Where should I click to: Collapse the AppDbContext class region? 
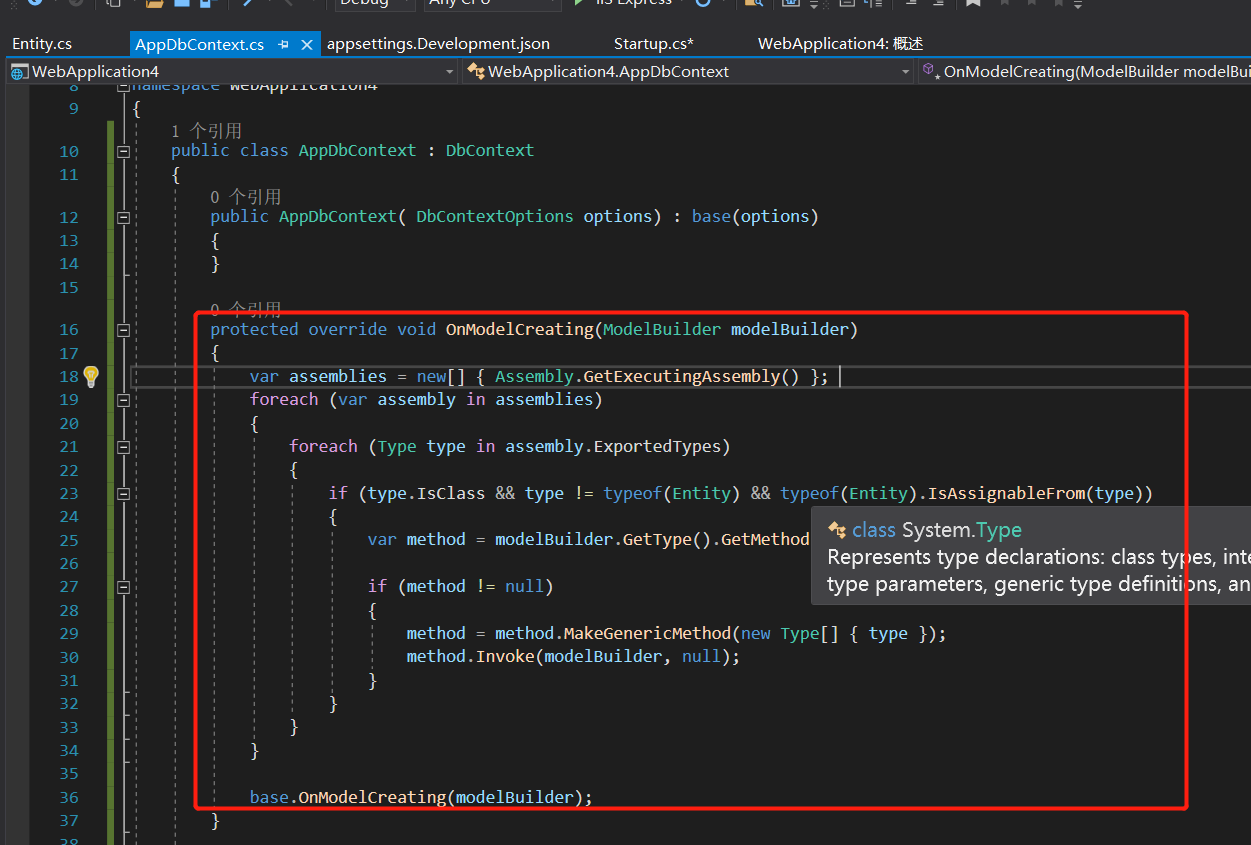tap(124, 152)
